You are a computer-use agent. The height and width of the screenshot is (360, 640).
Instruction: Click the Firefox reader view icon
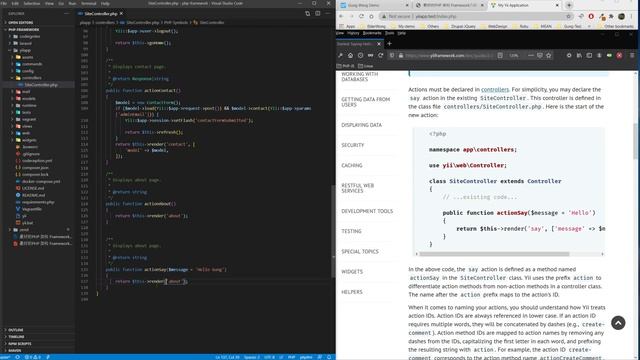click(x=500, y=56)
